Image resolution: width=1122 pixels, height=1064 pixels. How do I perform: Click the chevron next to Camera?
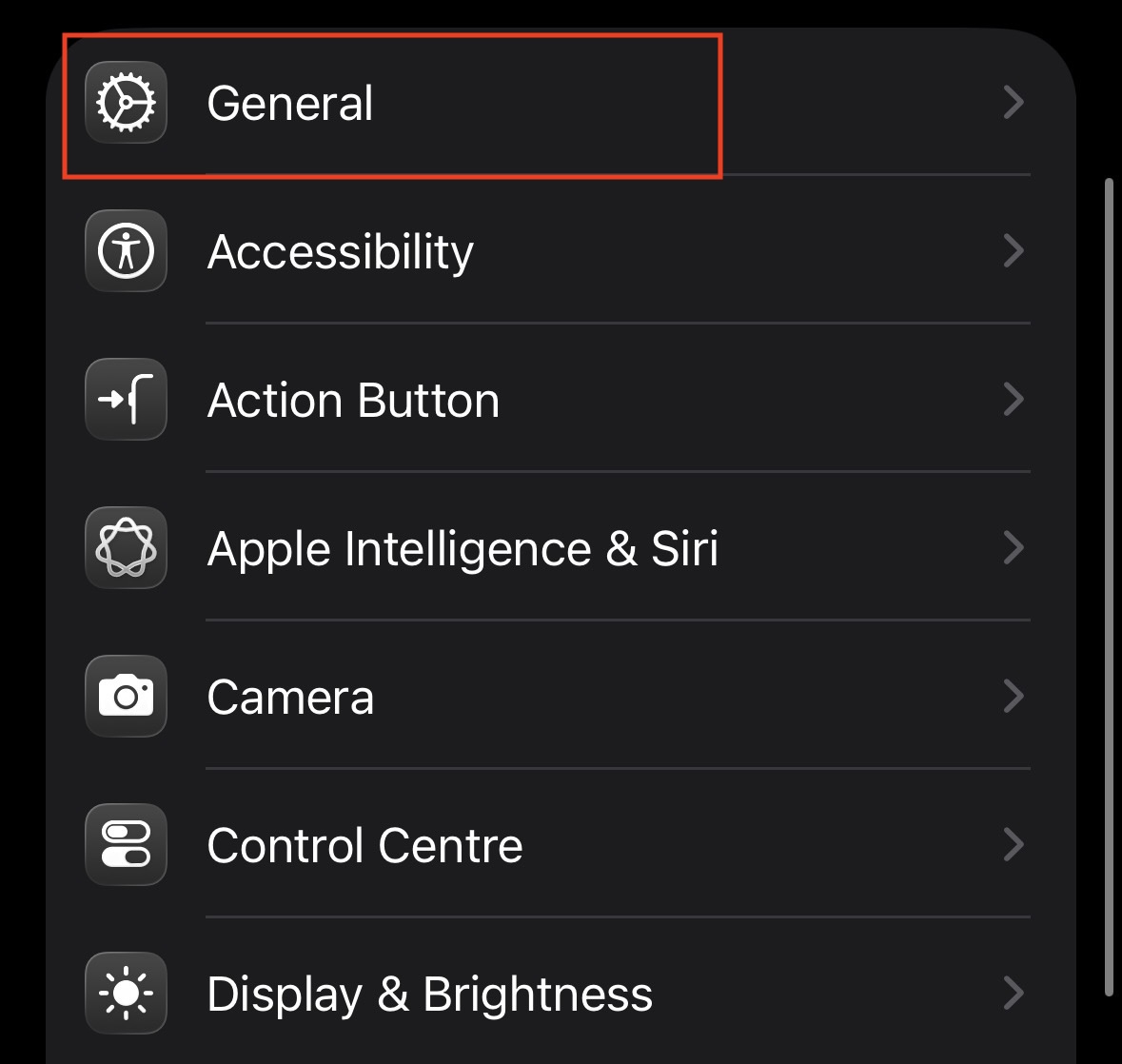[1014, 697]
